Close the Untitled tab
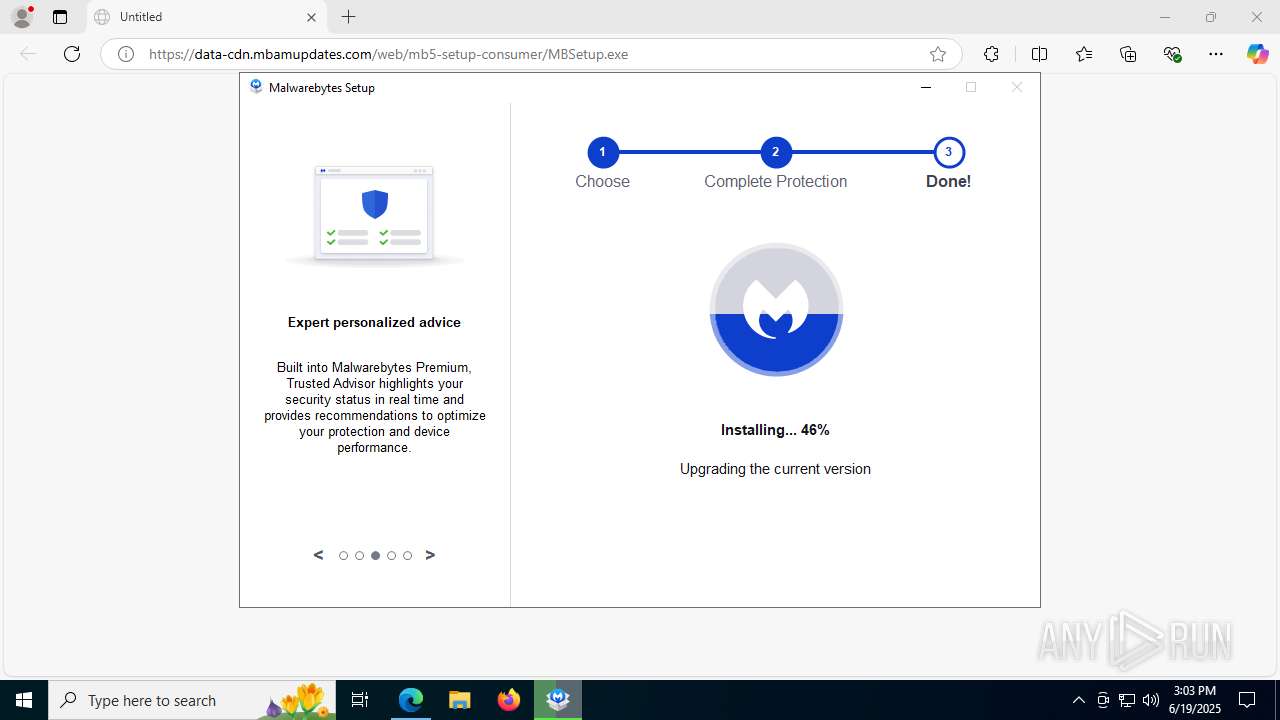The width and height of the screenshot is (1280, 720). click(311, 17)
